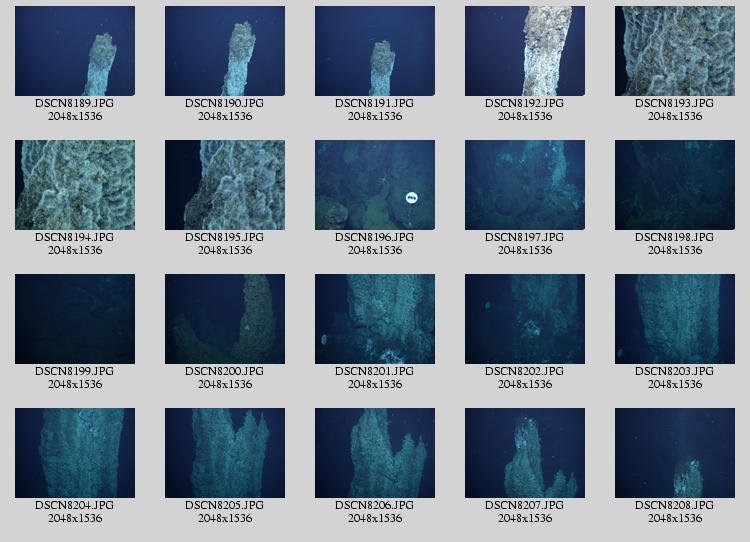Image resolution: width=750 pixels, height=542 pixels.
Task: Open thumbnail DSCN8189.JPG
Action: pos(75,51)
